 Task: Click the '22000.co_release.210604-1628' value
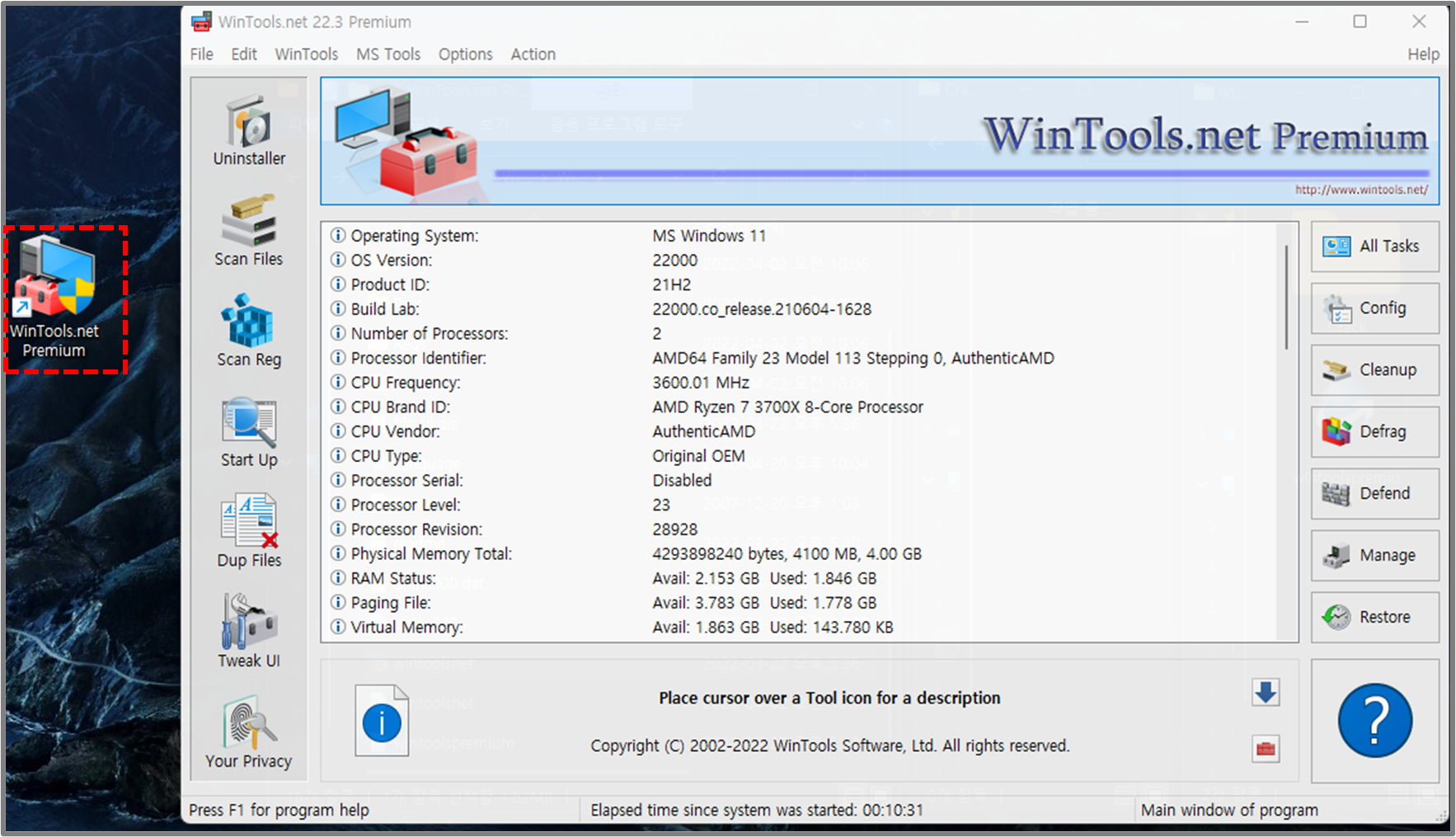pyautogui.click(x=762, y=309)
